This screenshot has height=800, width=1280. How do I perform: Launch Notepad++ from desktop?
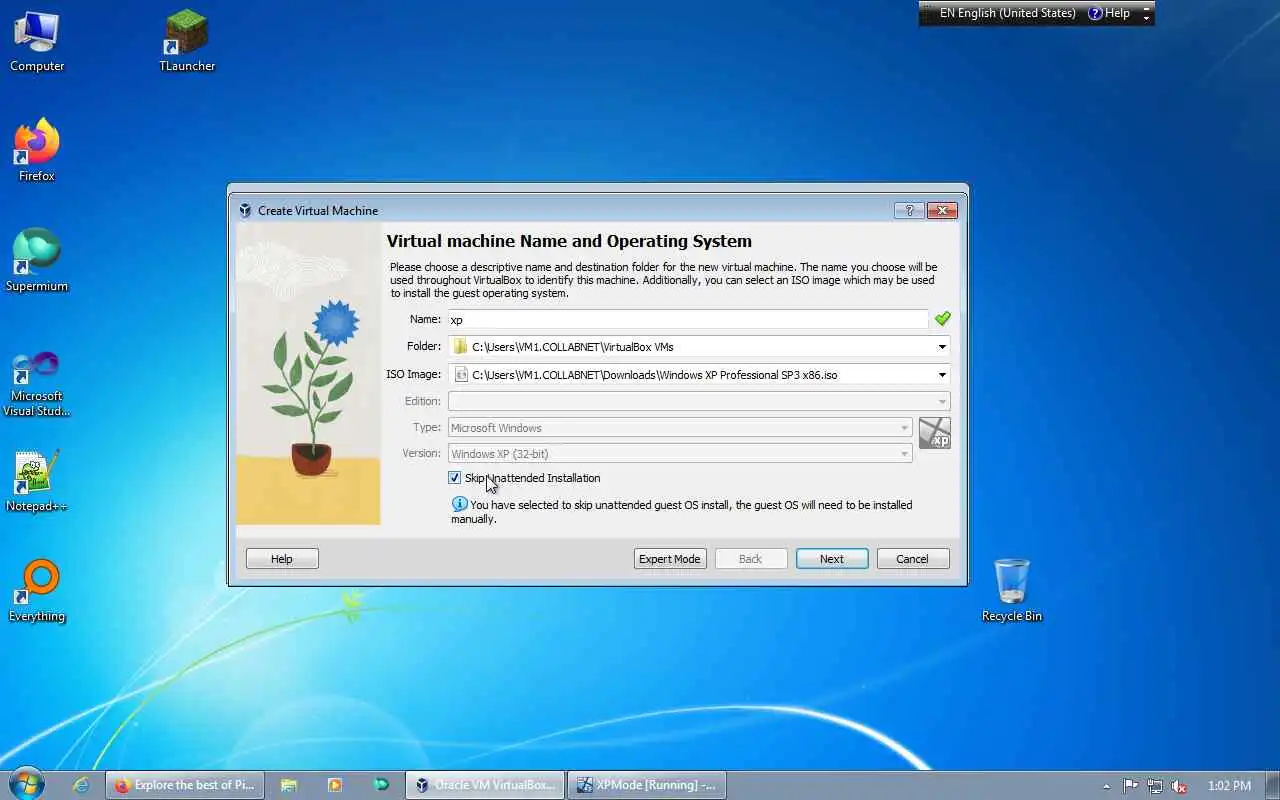coord(37,481)
